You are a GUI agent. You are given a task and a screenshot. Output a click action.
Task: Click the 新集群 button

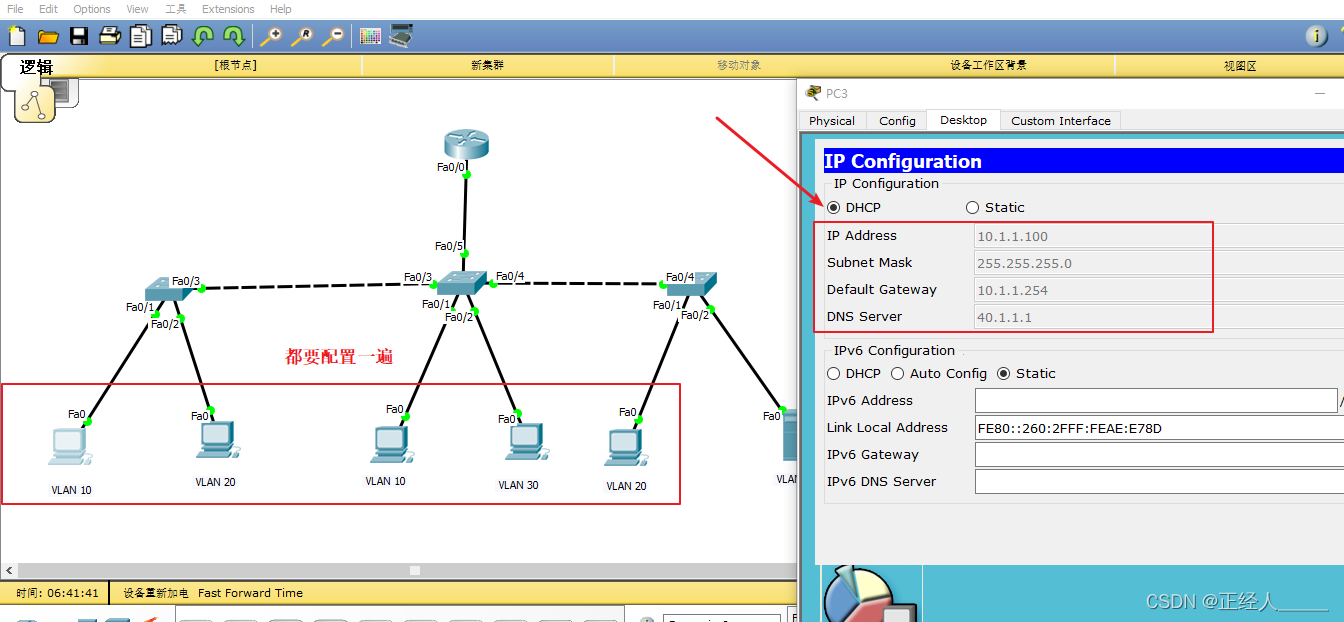[487, 65]
